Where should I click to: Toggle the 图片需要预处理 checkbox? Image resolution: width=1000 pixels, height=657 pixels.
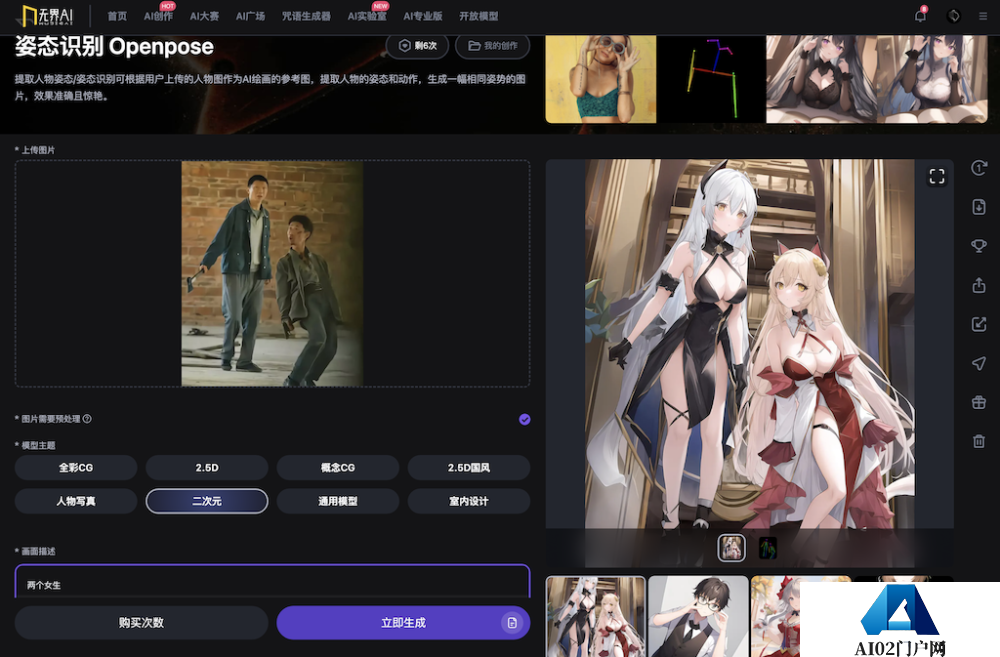[525, 419]
